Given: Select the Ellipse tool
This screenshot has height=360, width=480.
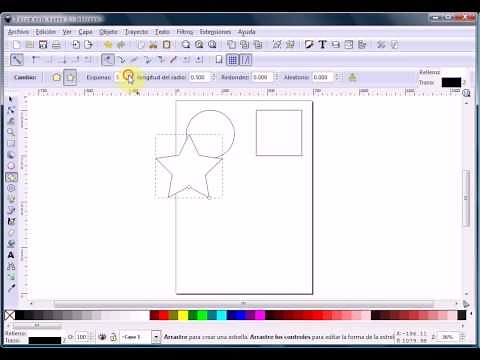Looking at the screenshot, I should 11,166.
